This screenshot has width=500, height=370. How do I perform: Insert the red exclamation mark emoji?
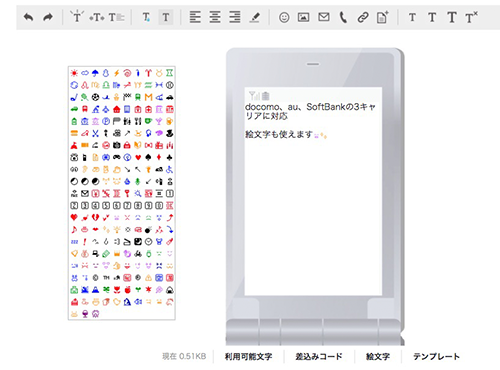pyautogui.click(x=85, y=242)
